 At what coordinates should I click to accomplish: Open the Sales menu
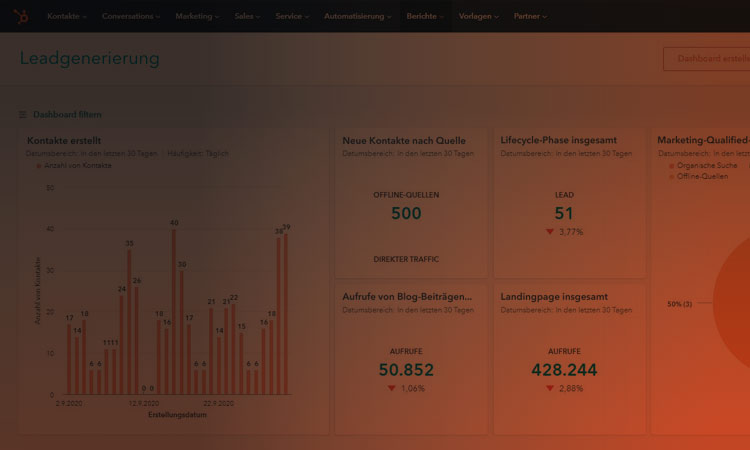[x=247, y=16]
